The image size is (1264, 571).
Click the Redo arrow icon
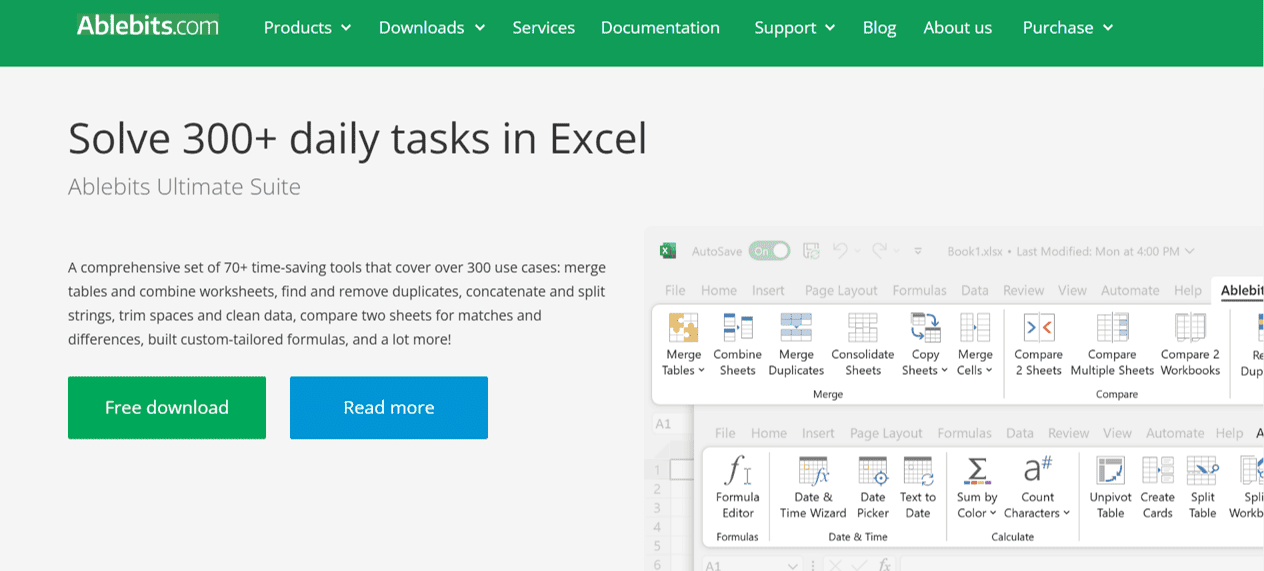(879, 251)
